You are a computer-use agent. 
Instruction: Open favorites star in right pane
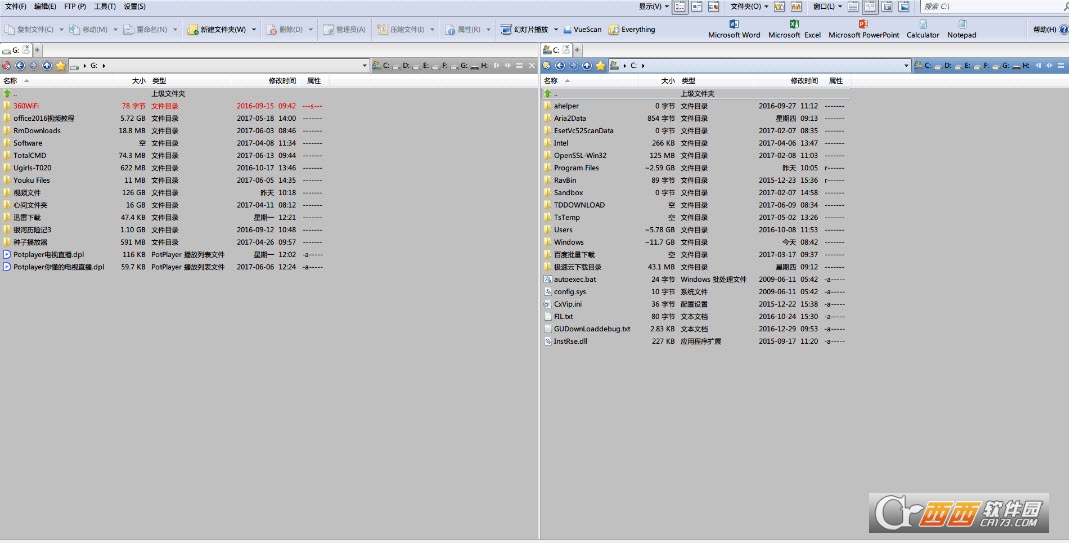pos(600,65)
